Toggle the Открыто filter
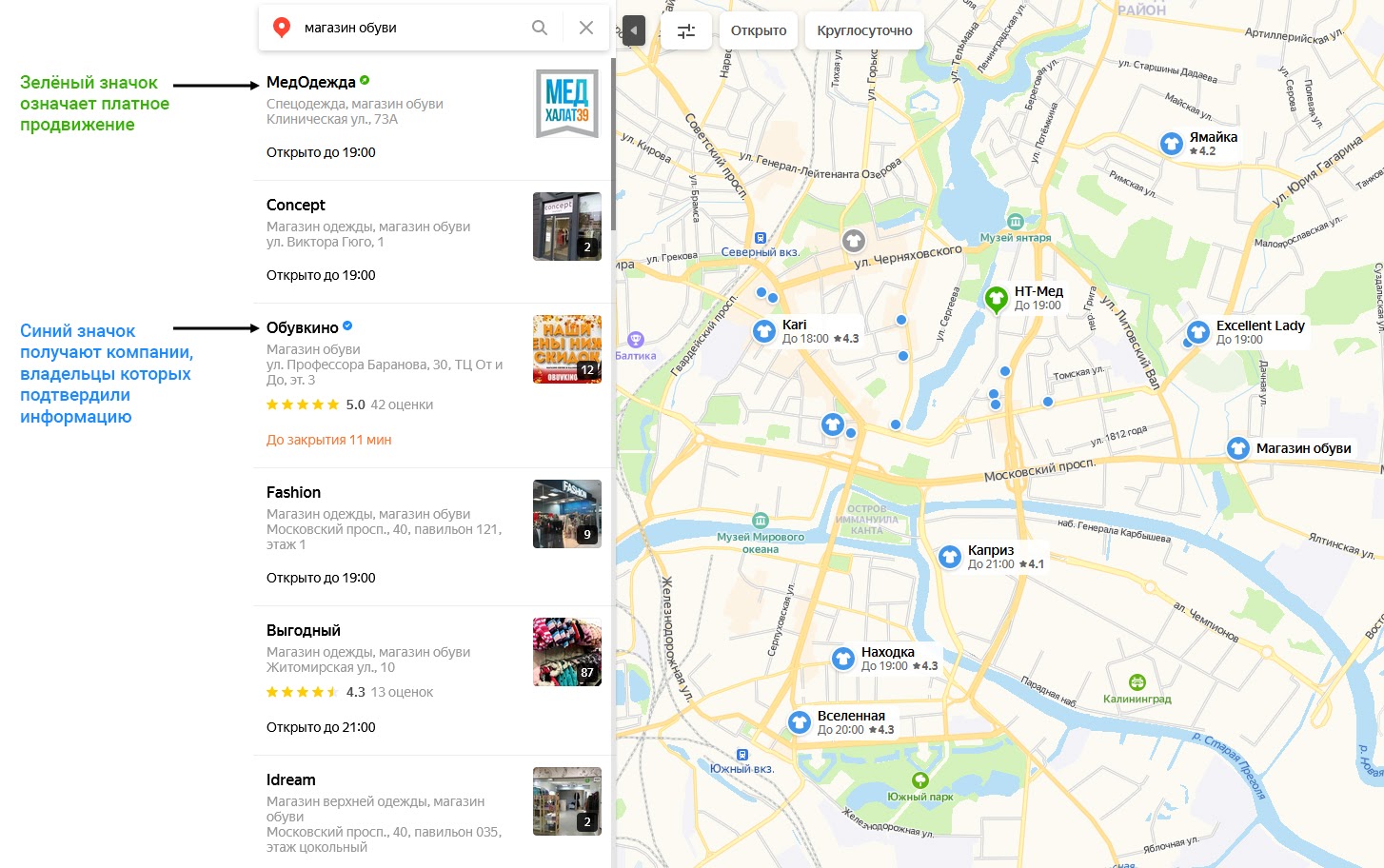1384x868 pixels. point(759,30)
